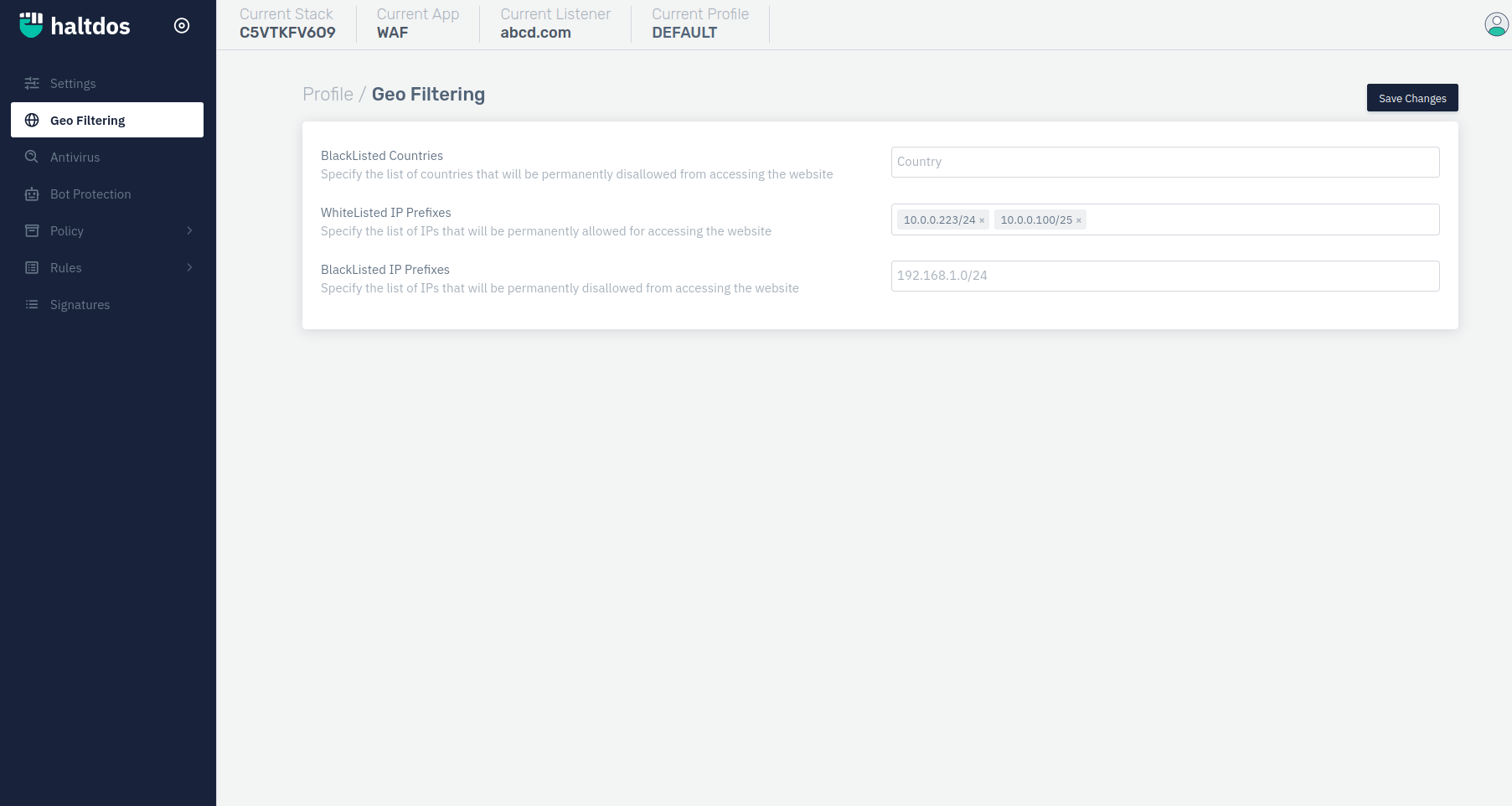The width and height of the screenshot is (1512, 806).
Task: Click the Save Changes button
Action: pos(1412,98)
